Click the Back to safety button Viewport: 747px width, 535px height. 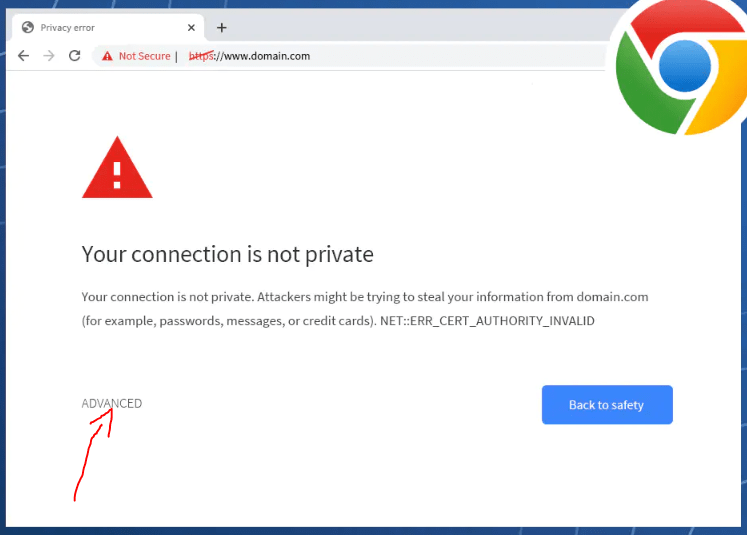pyautogui.click(x=607, y=404)
